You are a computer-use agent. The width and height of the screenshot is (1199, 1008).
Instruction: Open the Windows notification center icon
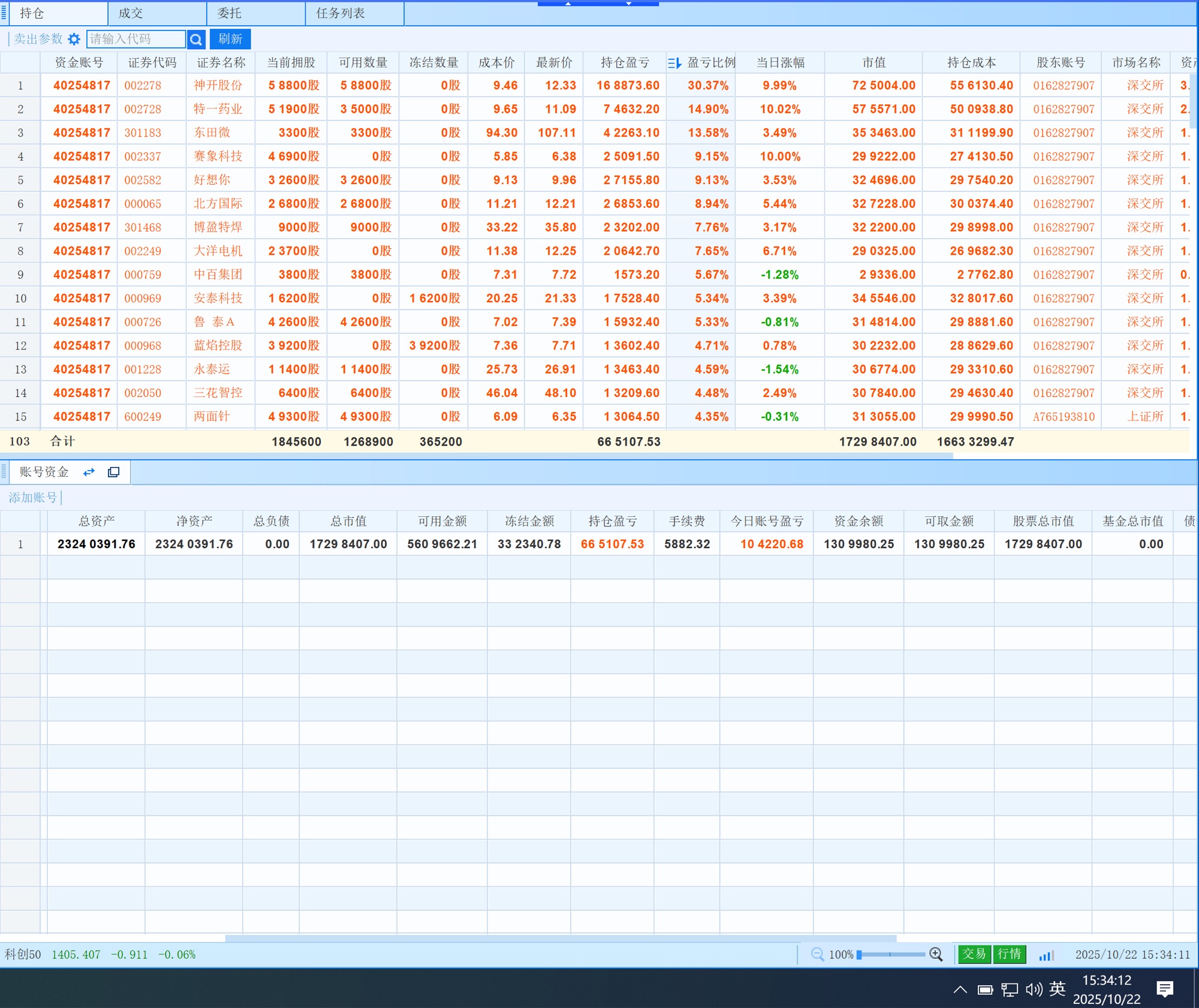[1165, 989]
